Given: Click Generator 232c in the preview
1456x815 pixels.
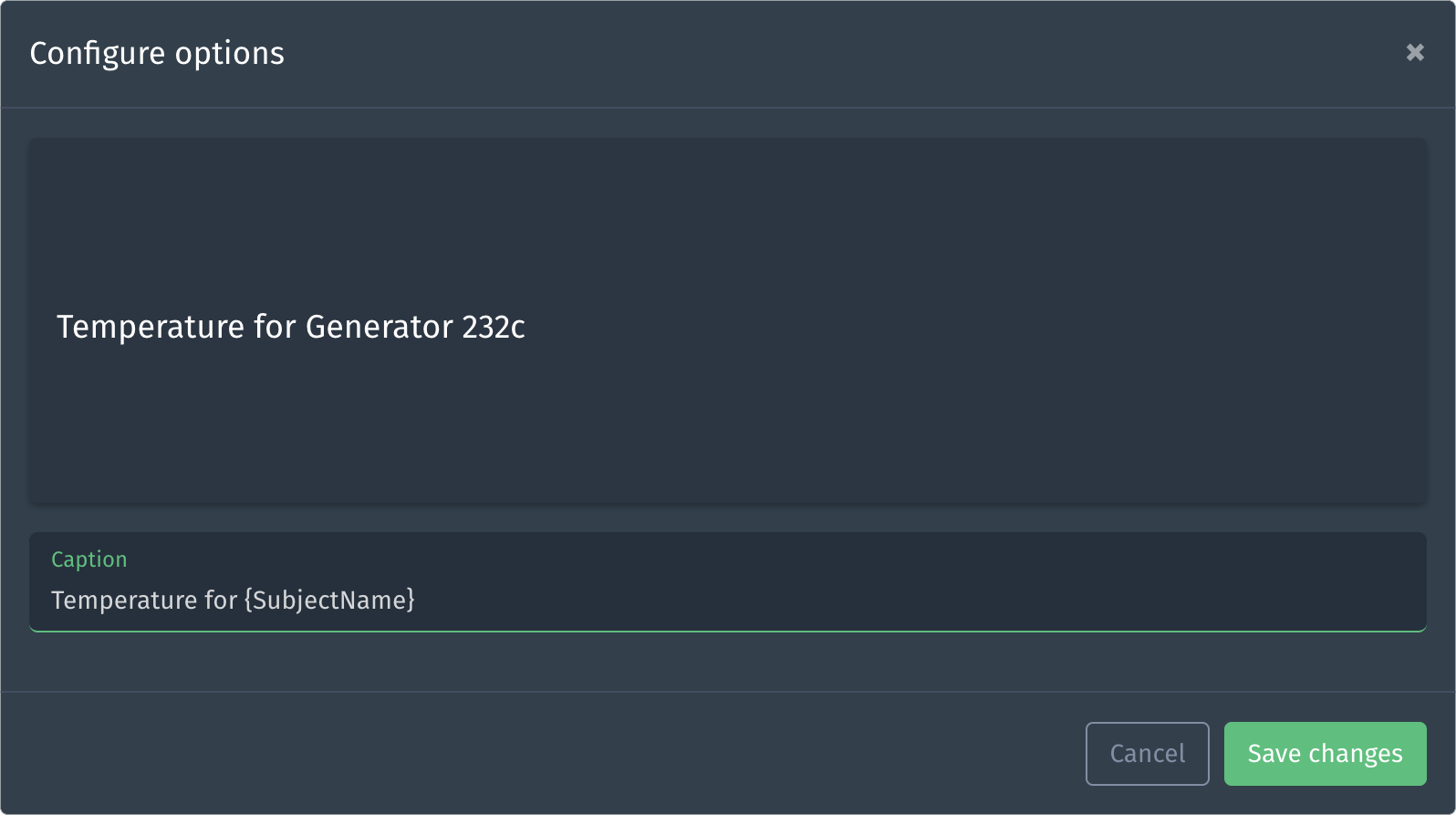Looking at the screenshot, I should tap(415, 327).
